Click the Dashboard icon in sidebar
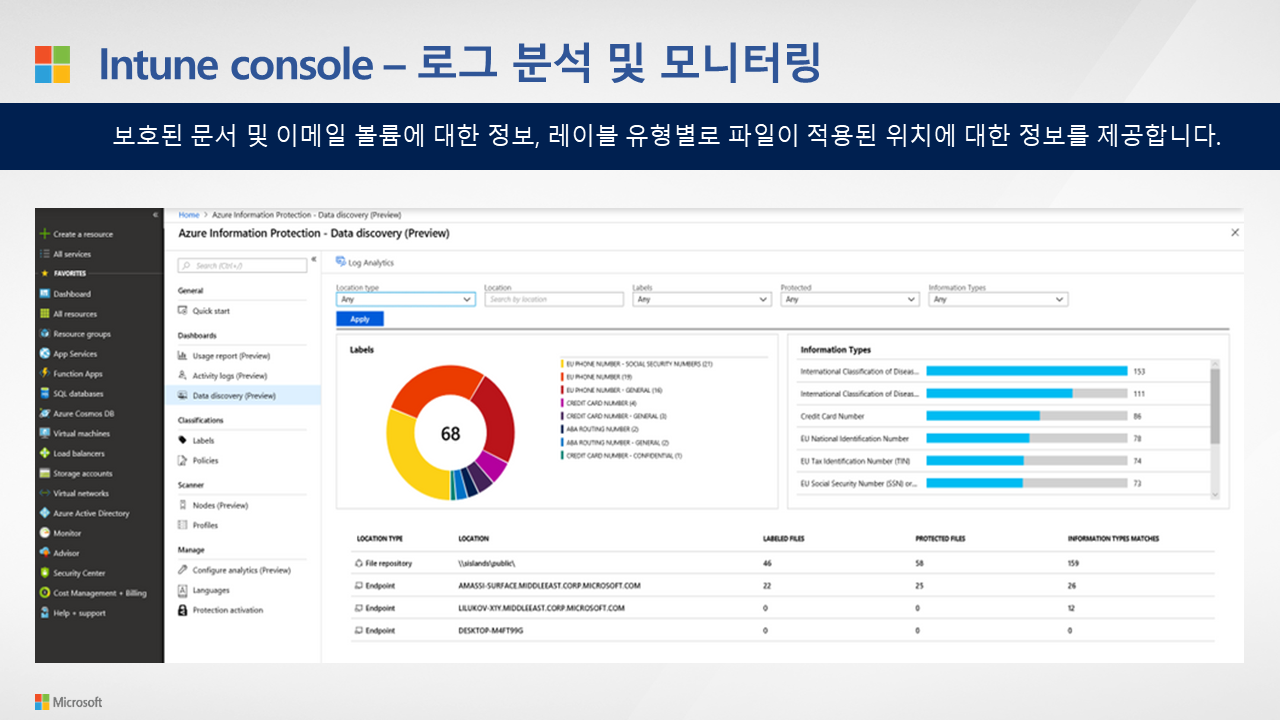Image resolution: width=1280 pixels, height=720 pixels. coord(44,294)
